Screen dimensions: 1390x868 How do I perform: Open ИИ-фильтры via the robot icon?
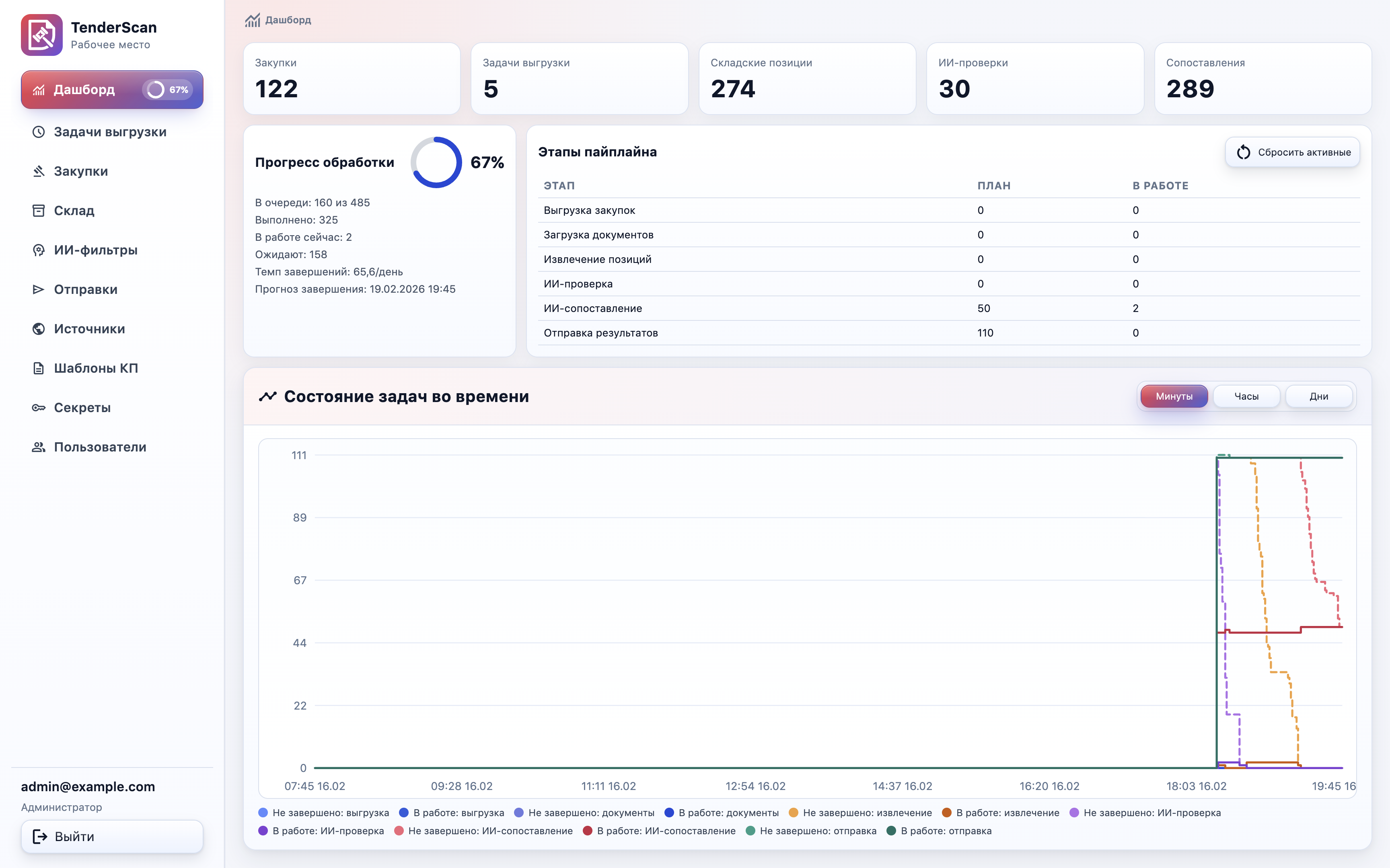tap(38, 250)
